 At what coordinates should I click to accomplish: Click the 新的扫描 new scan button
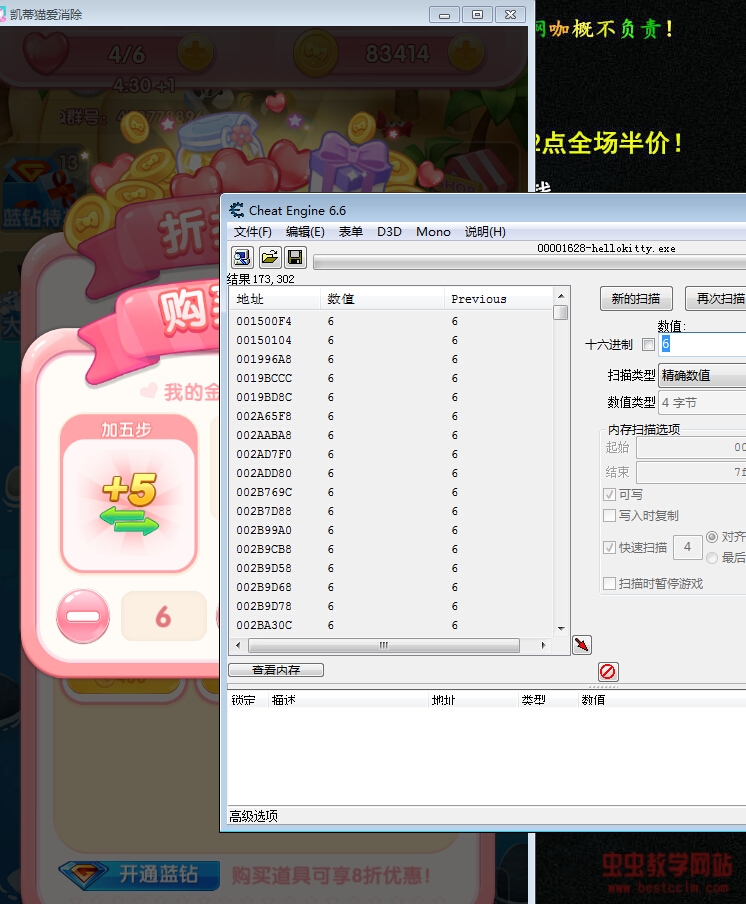coord(636,299)
